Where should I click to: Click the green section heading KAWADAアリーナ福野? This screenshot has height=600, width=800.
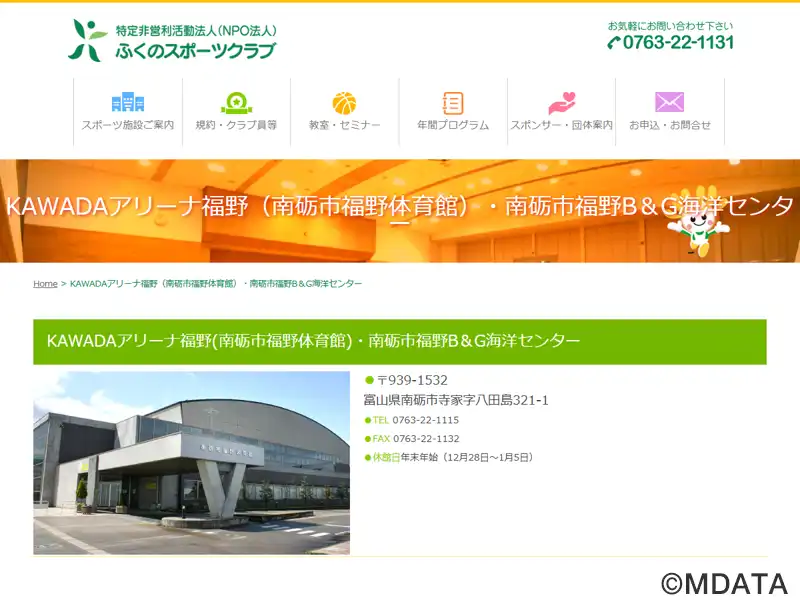313,341
